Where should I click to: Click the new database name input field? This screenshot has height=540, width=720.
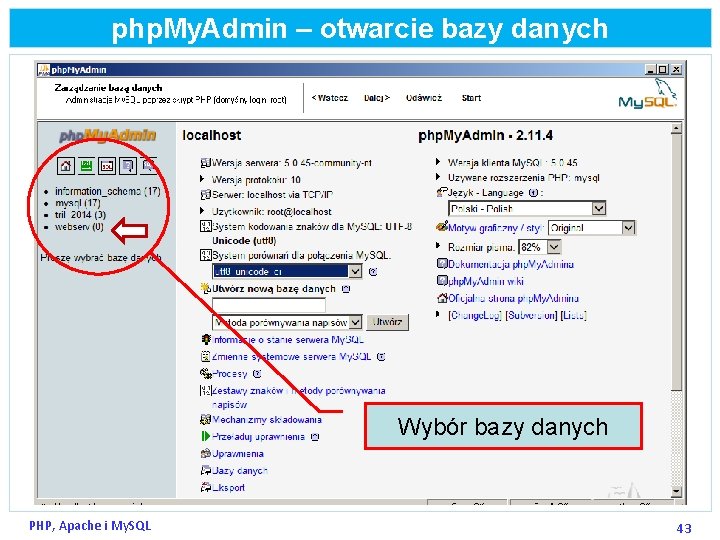[269, 305]
